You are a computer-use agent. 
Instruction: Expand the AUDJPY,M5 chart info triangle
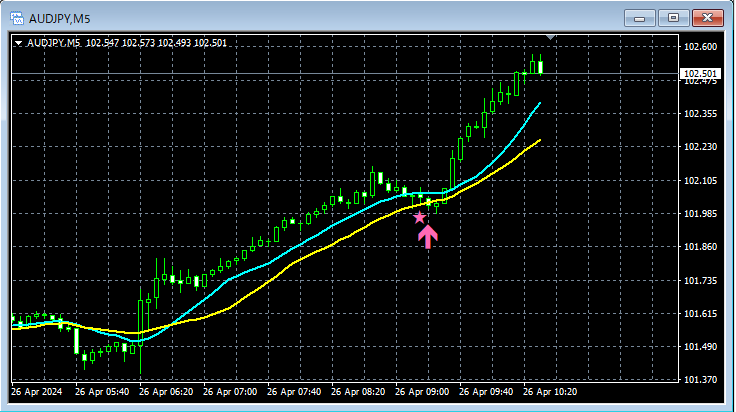18,43
